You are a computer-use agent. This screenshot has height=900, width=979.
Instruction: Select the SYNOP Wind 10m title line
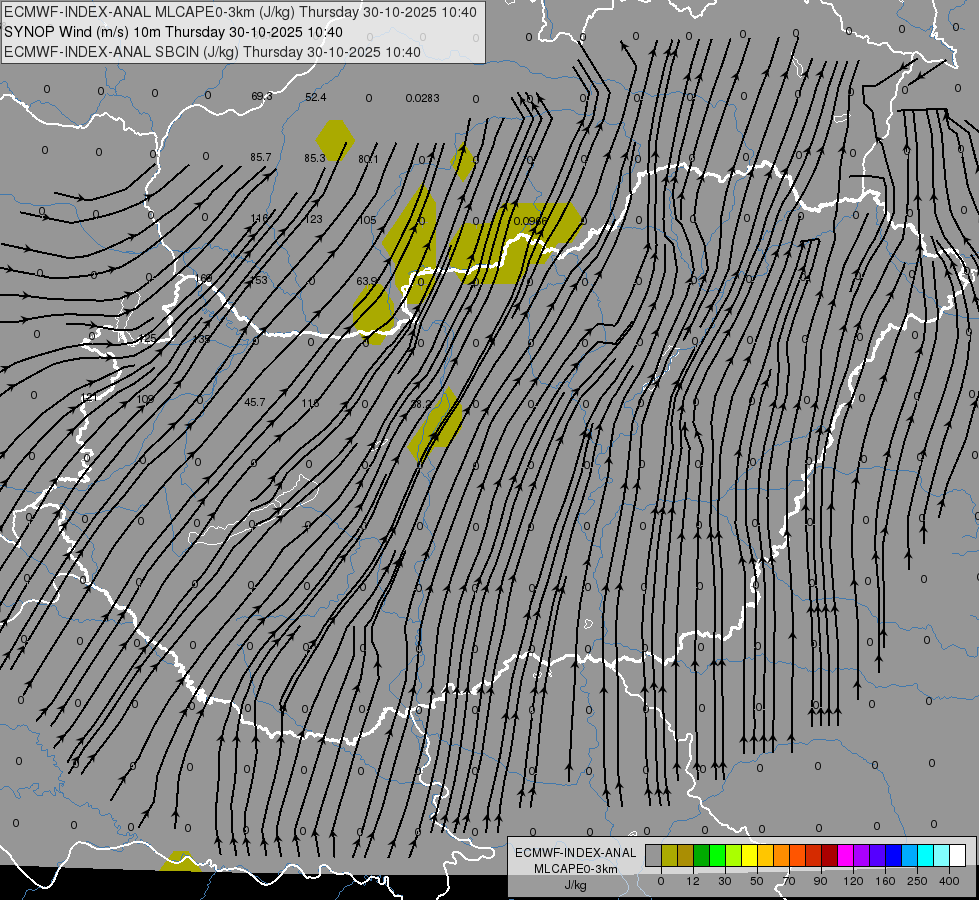pos(173,32)
